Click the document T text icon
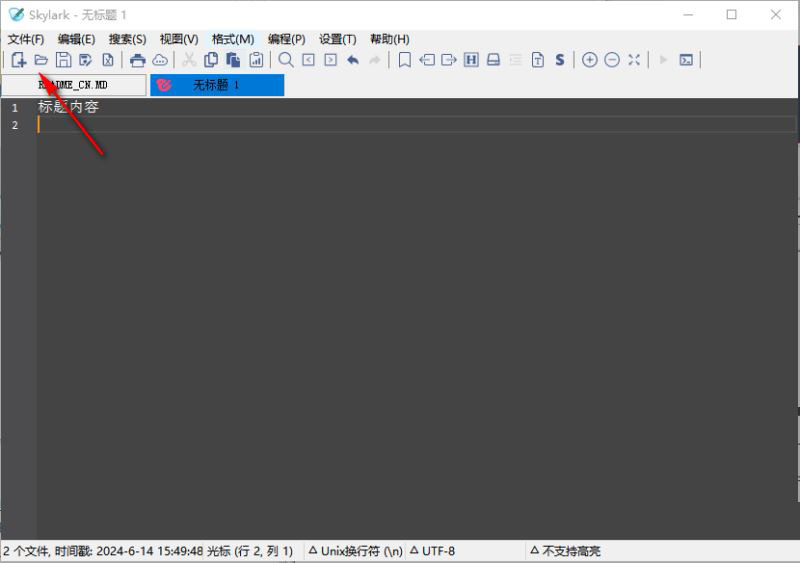 538,60
